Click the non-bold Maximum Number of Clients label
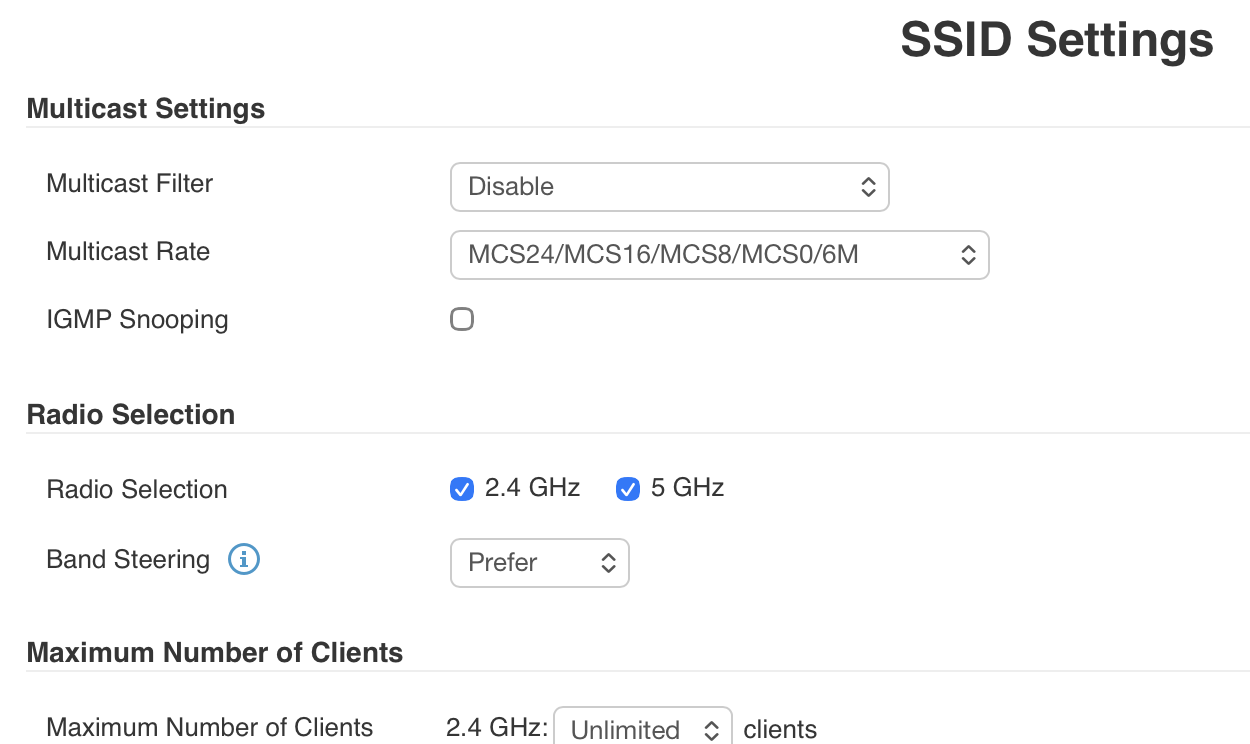The width and height of the screenshot is (1250, 744). (x=210, y=727)
